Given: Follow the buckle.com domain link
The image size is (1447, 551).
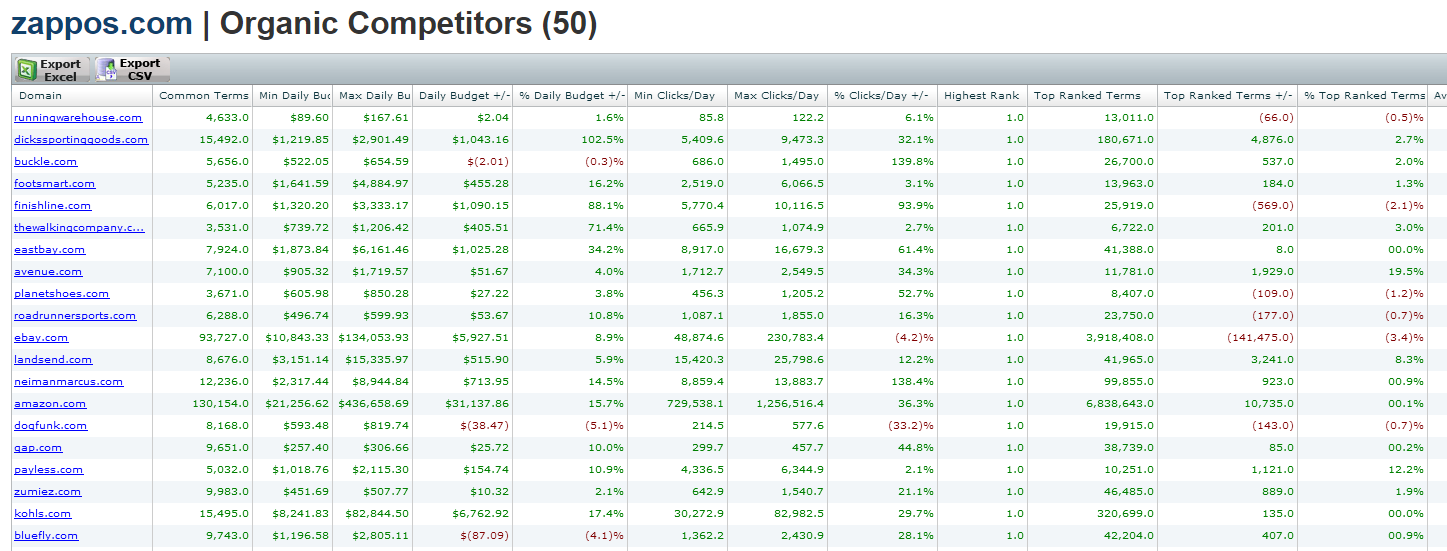Looking at the screenshot, I should [45, 162].
